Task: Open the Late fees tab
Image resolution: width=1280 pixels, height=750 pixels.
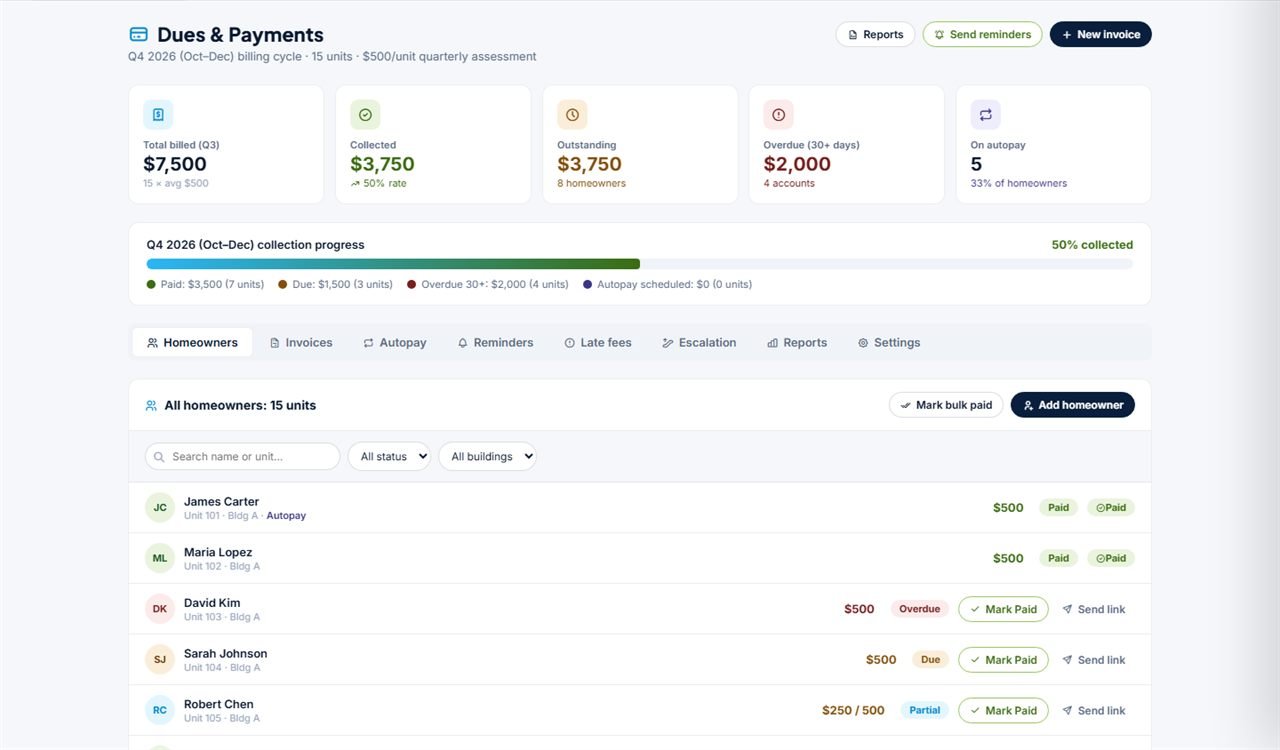Action: 598,342
